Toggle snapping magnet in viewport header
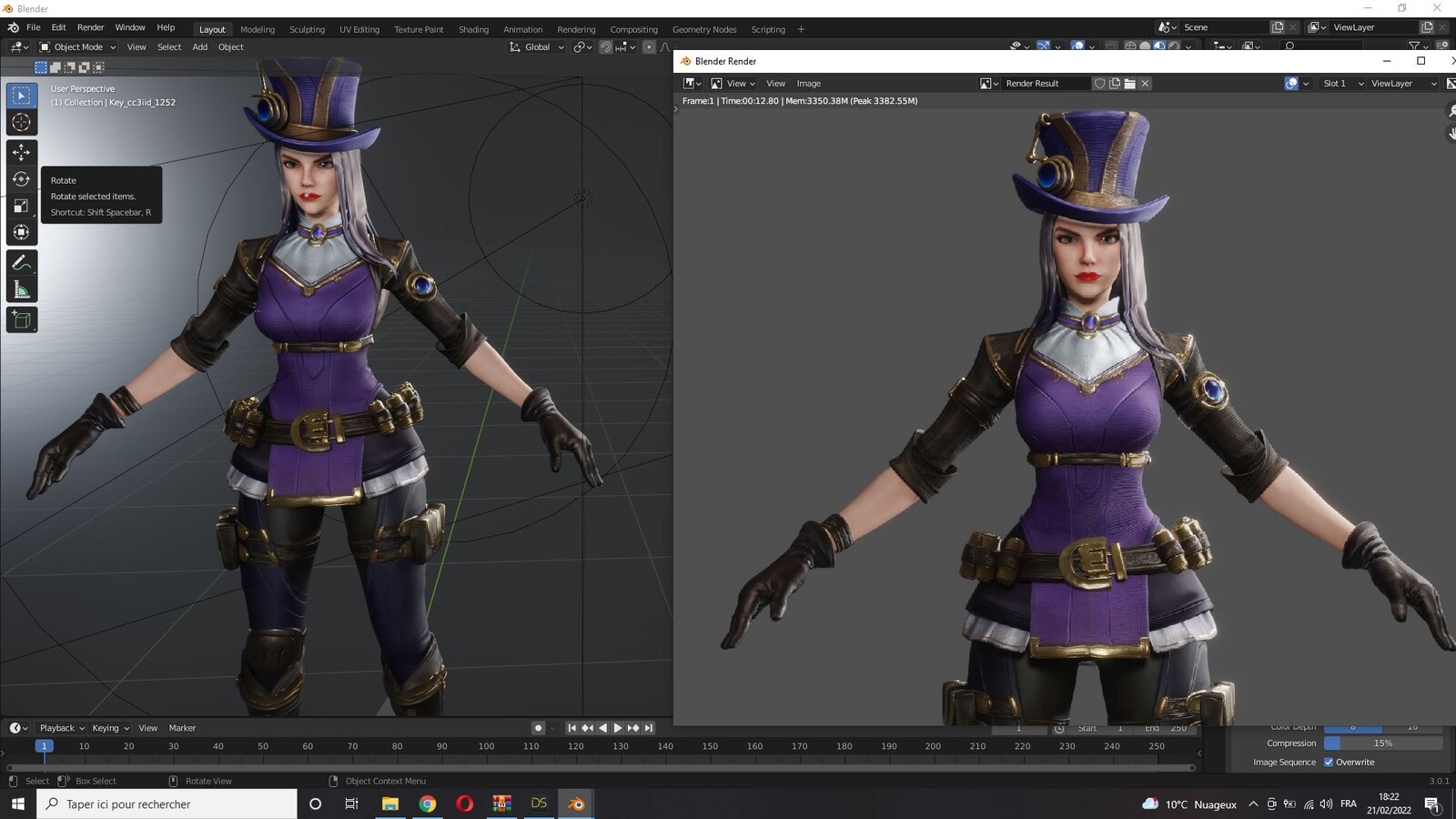1456x819 pixels. click(605, 47)
